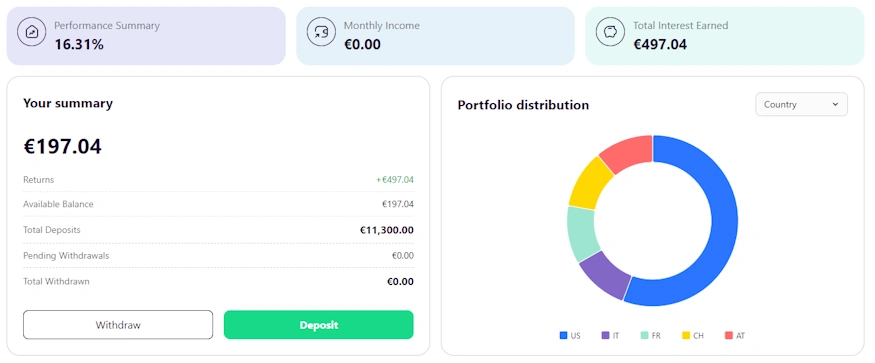The height and width of the screenshot is (363, 875).
Task: Click the Total Interest Earned €497.04 value
Action: coord(660,45)
